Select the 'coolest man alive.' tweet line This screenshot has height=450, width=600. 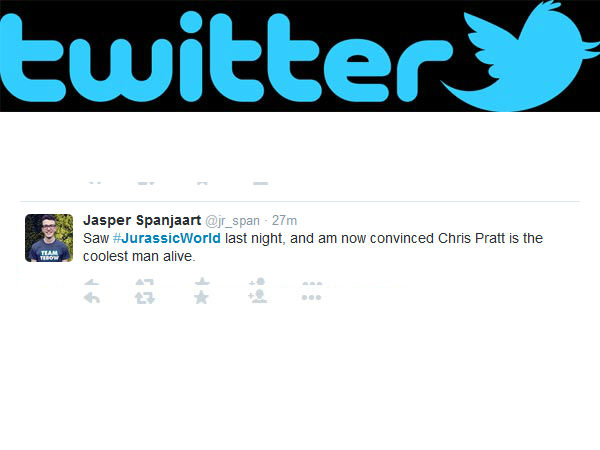[x=139, y=256]
